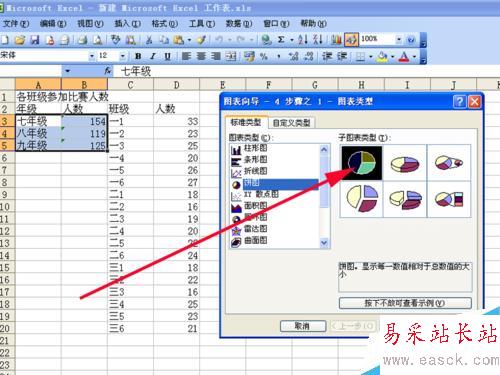Expand the AutoSum dropdown arrow
Image resolution: width=500 pixels, height=375 pixels.
point(292,40)
